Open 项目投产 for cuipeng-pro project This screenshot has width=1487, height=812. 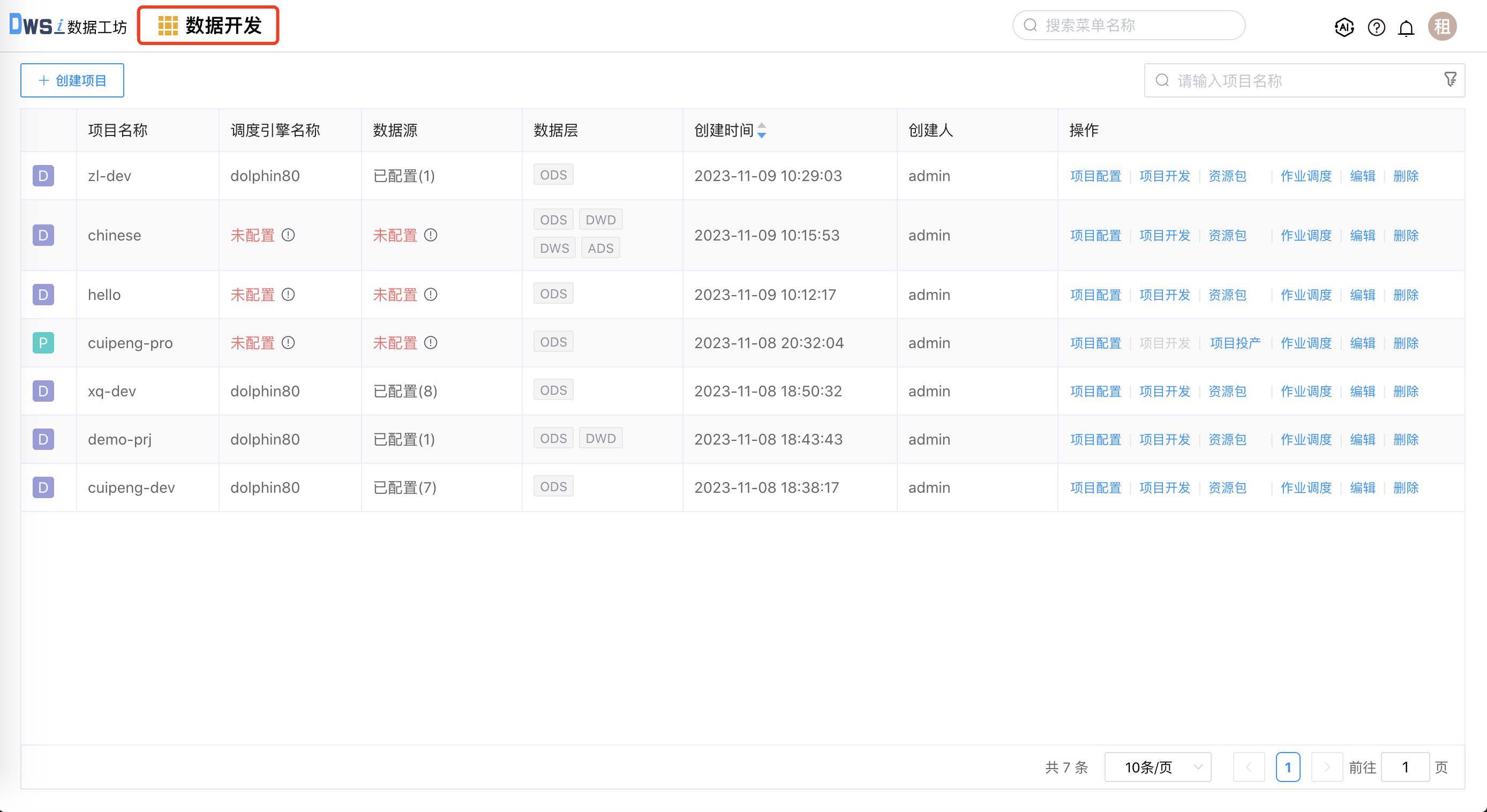coord(1235,342)
